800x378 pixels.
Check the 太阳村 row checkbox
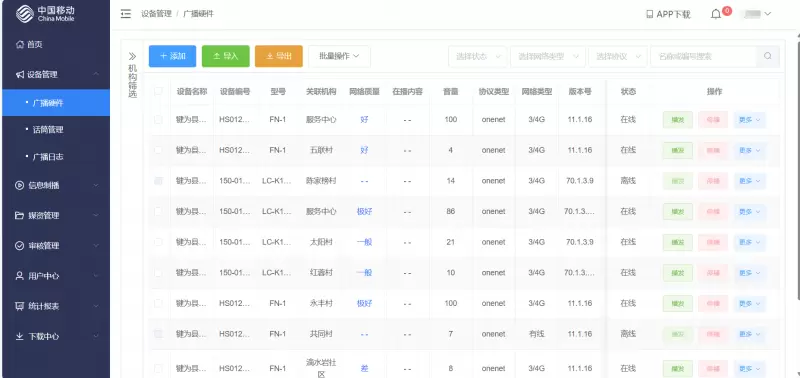point(158,242)
